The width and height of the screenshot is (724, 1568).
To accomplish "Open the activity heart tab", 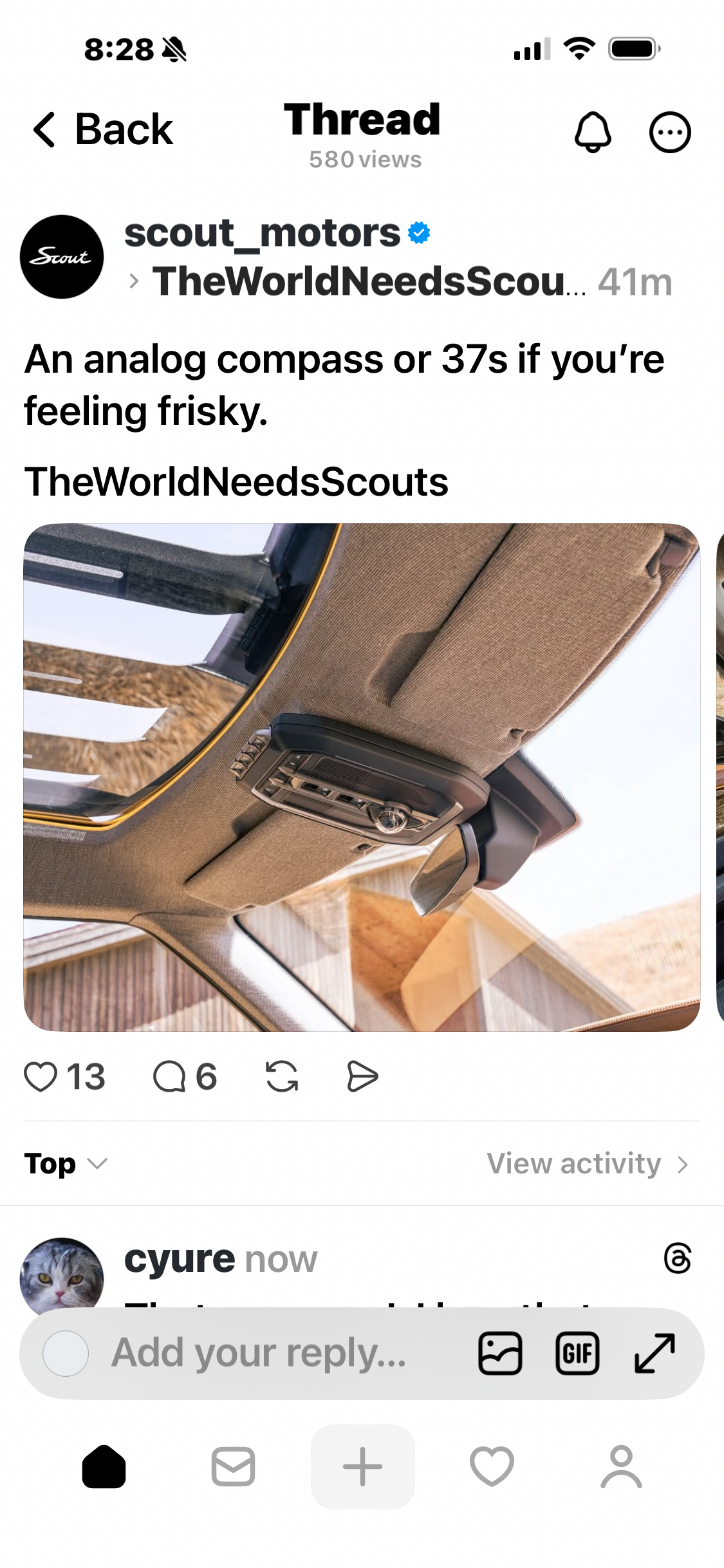I will click(x=492, y=1467).
